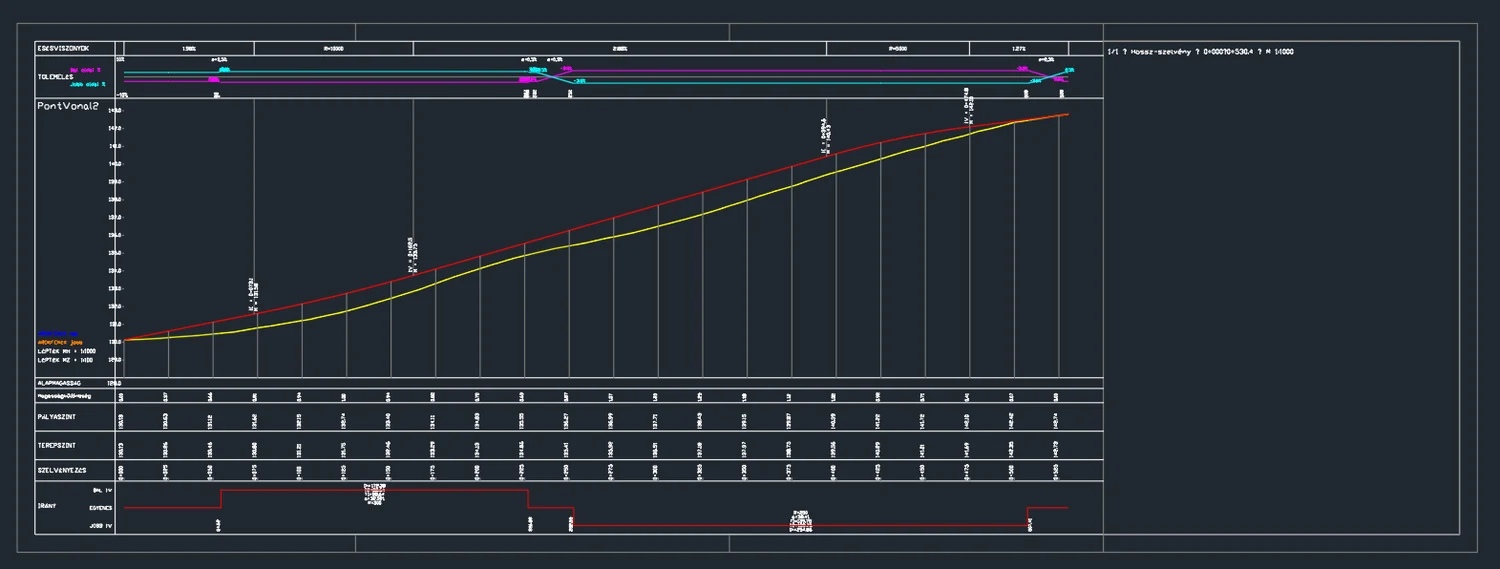The image size is (1500, 569).
Task: Click the R=5000 curve radius text
Action: (897, 48)
